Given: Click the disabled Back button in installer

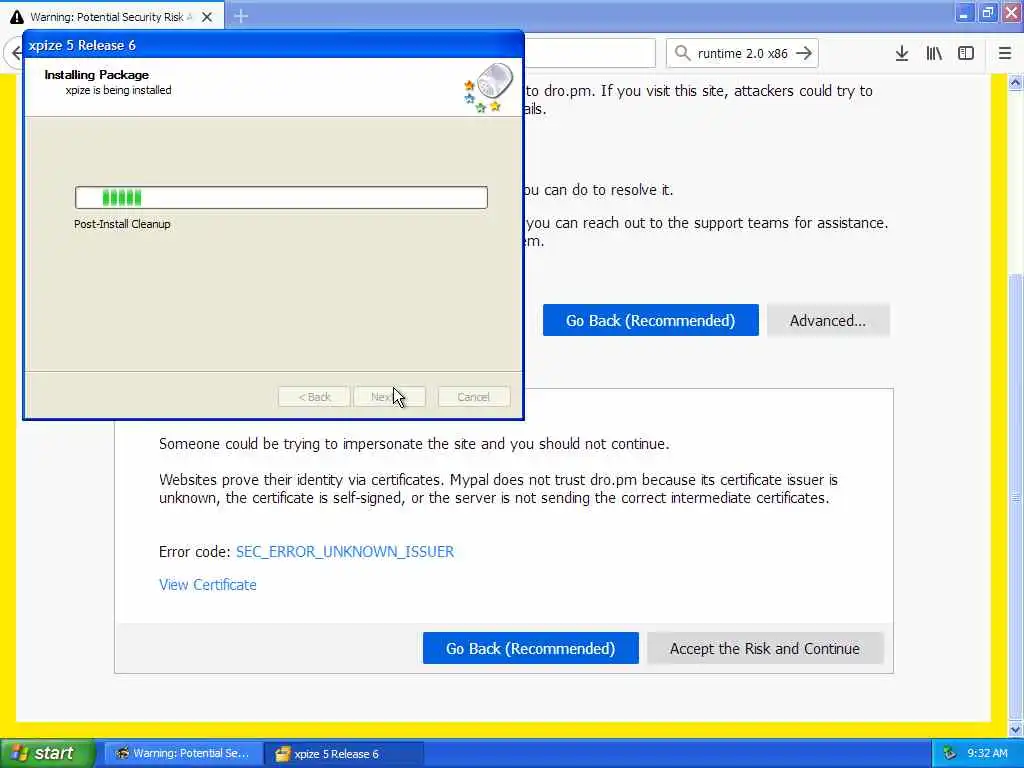Looking at the screenshot, I should 314,397.
